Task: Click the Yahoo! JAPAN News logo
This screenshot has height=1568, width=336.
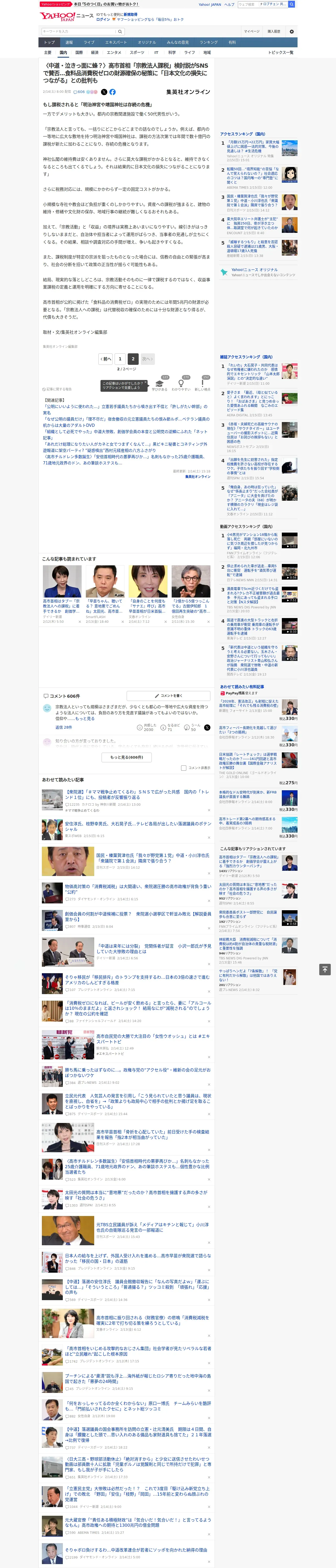Action: click(66, 16)
